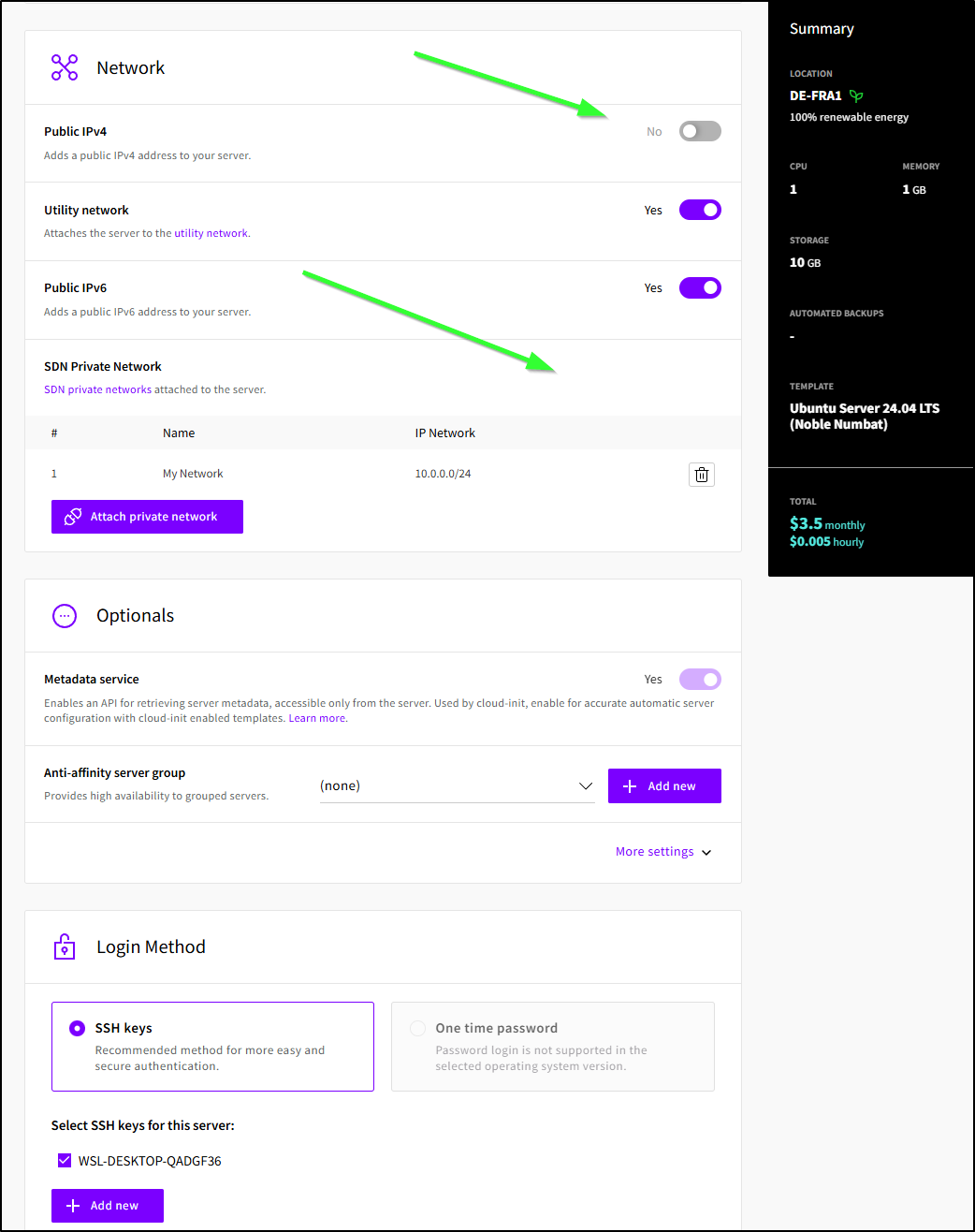The height and width of the screenshot is (1232, 975).
Task: Disable the Utility network toggle
Action: 700,210
